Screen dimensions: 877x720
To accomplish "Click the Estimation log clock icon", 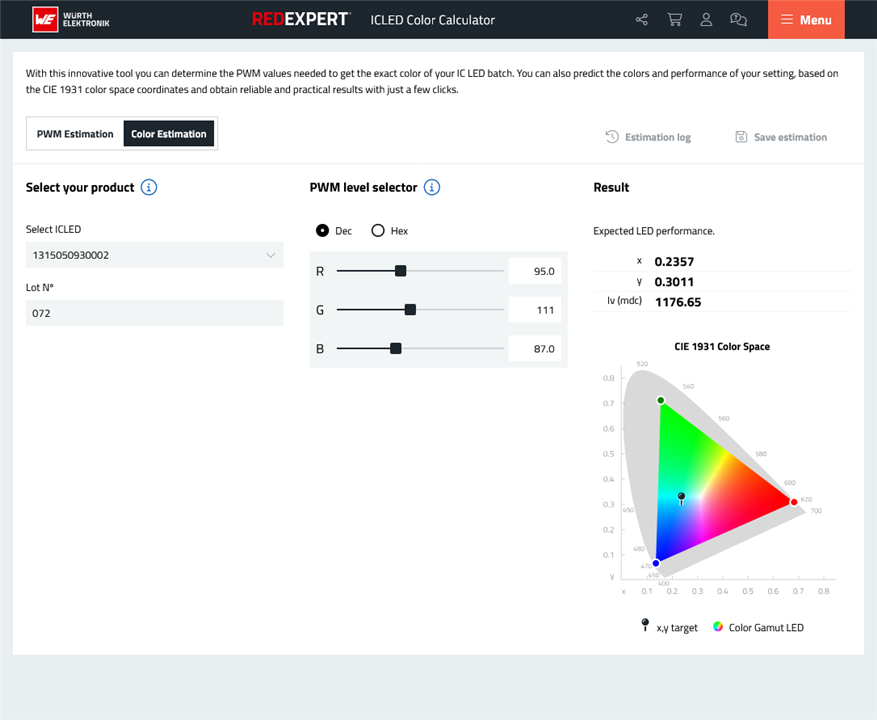I will 612,137.
